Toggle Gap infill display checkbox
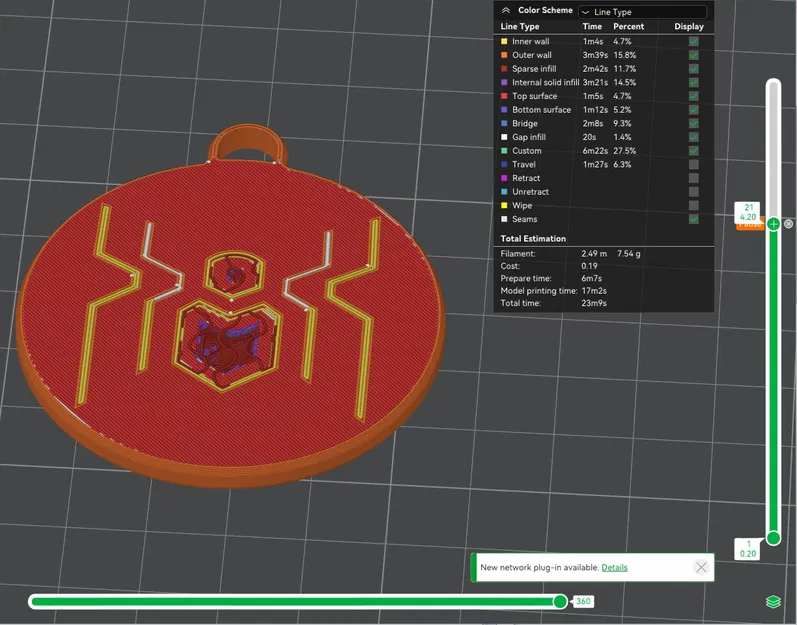 (x=693, y=137)
